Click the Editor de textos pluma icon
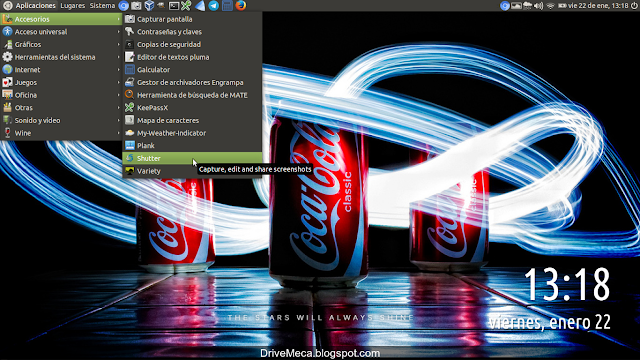This screenshot has height=360, width=640. pyautogui.click(x=130, y=57)
